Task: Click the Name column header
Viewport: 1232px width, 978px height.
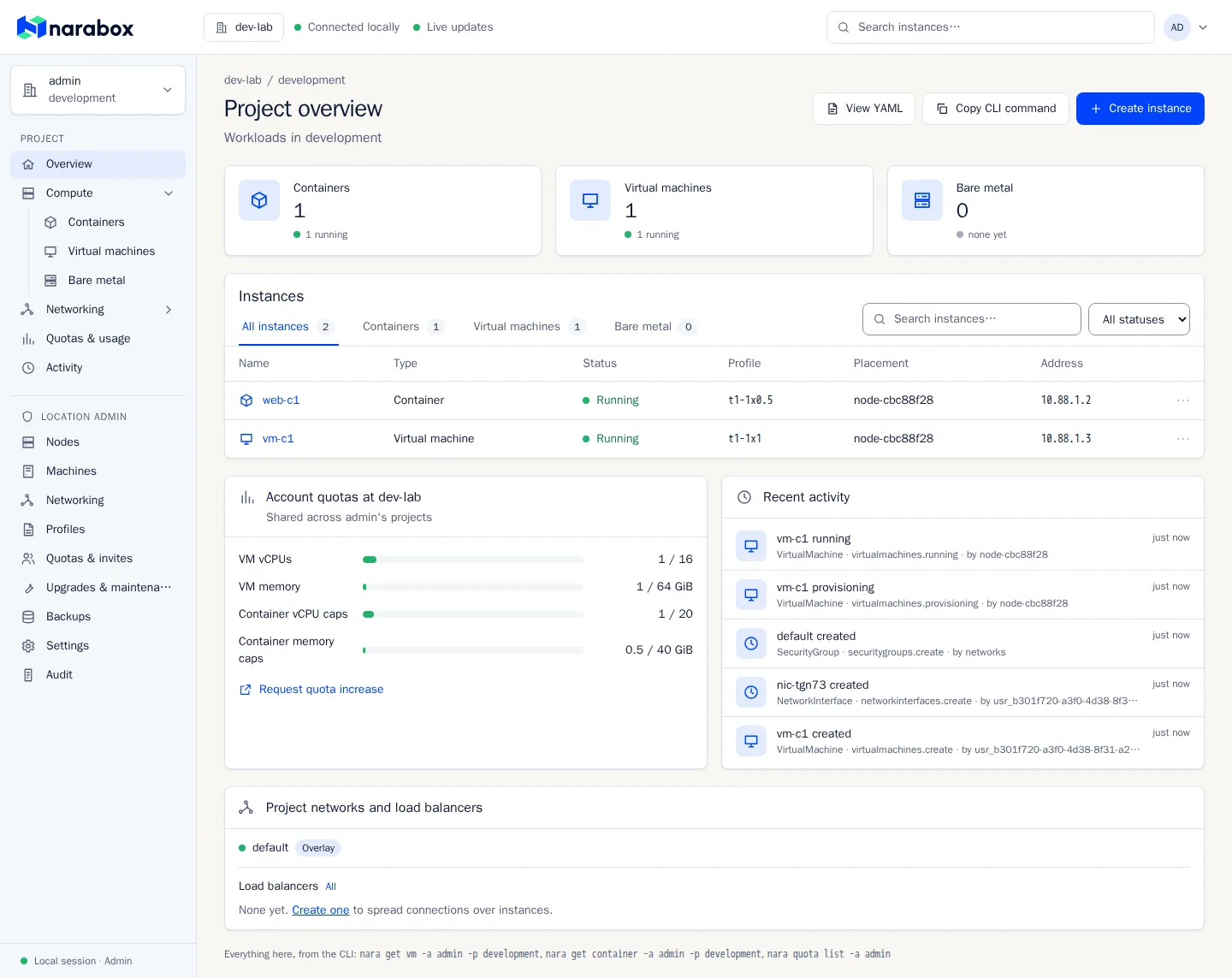Action: (x=254, y=364)
